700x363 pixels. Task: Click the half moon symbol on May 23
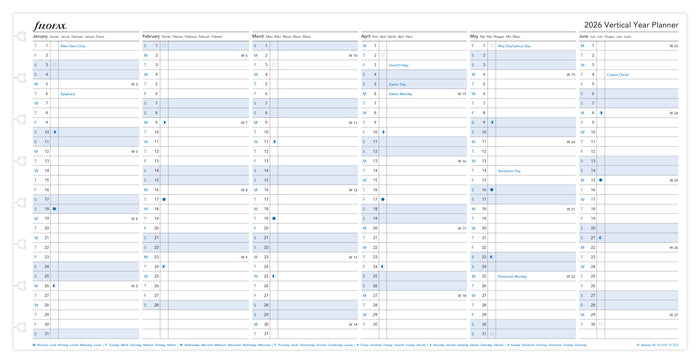tap(492, 257)
